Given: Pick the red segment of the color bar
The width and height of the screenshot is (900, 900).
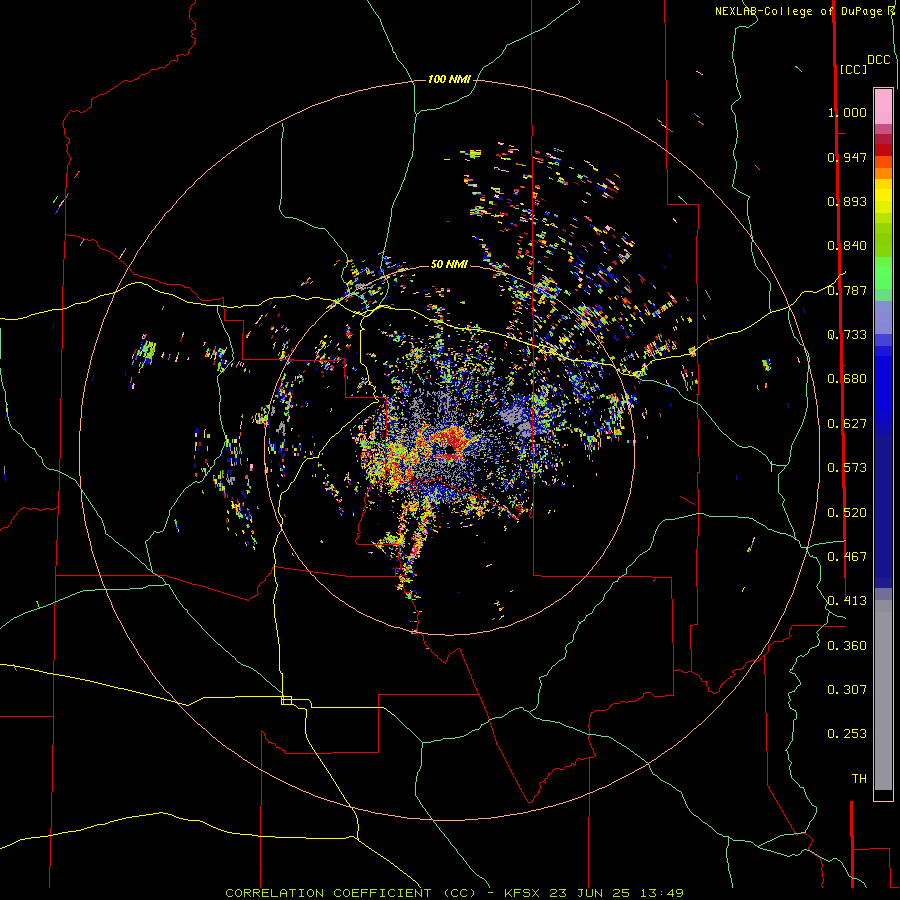Looking at the screenshot, I should (883, 150).
